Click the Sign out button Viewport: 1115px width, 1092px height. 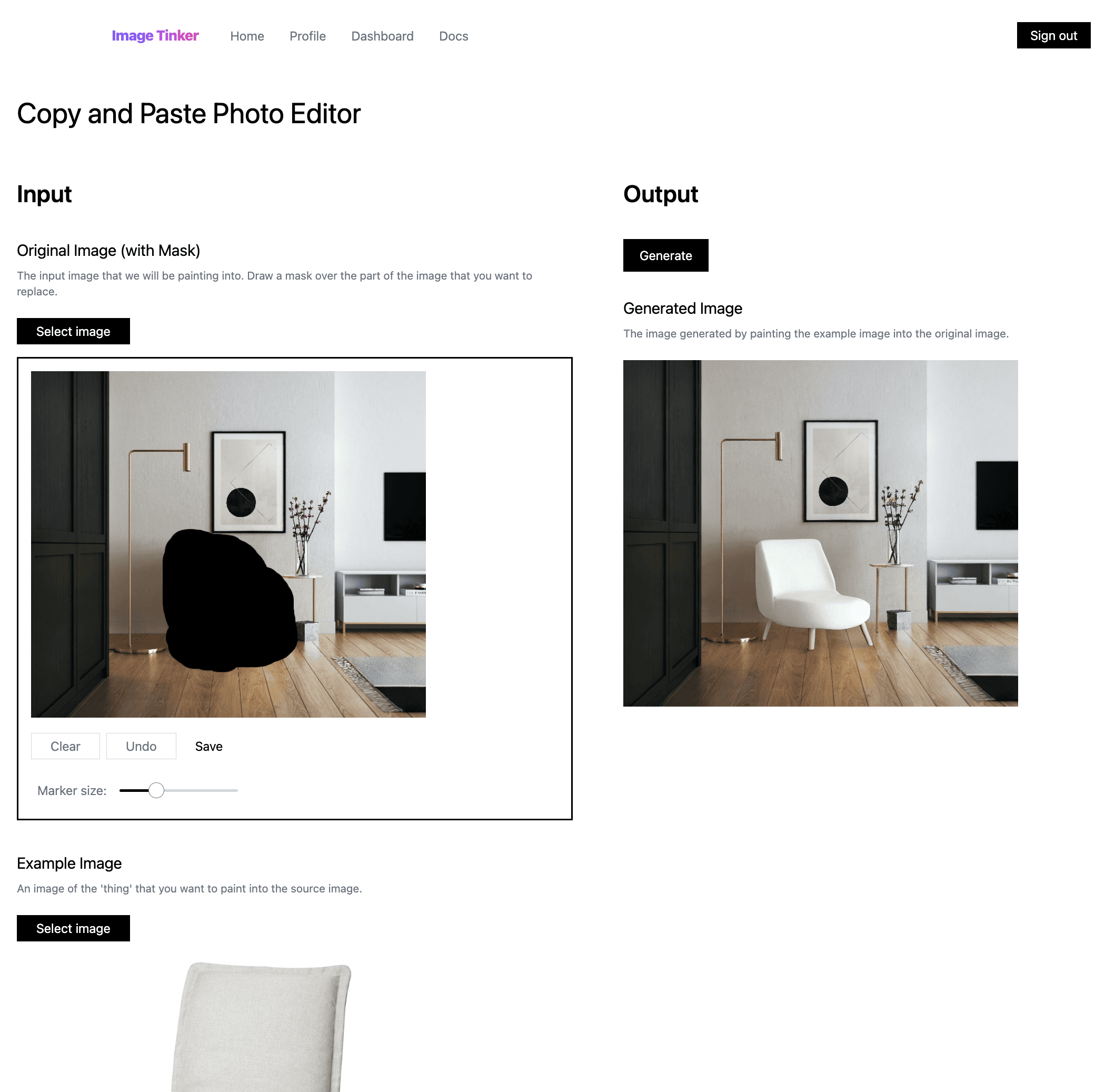point(1053,36)
